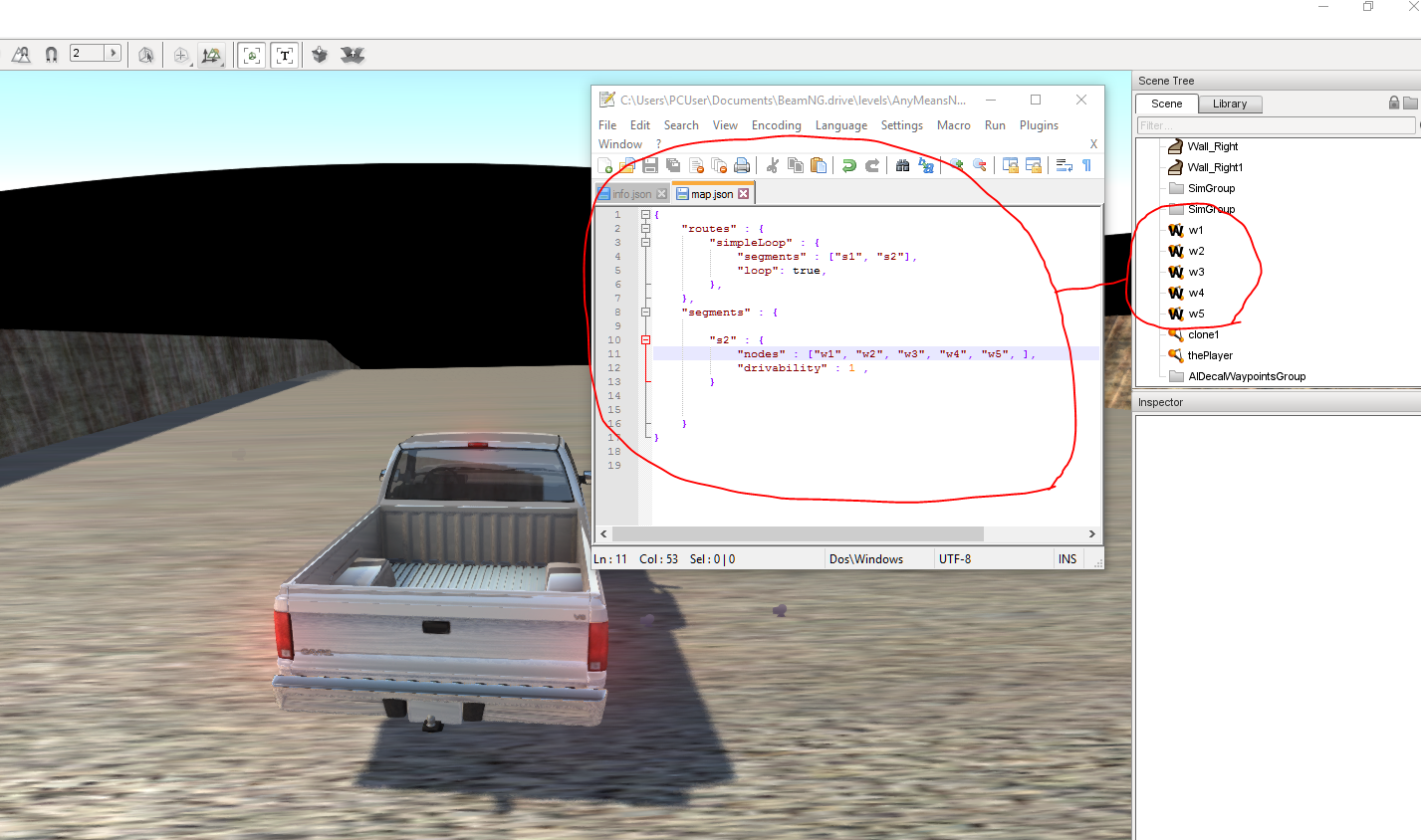
Task: Click the axis gizmo with triangles icon
Action: pyautogui.click(x=211, y=55)
